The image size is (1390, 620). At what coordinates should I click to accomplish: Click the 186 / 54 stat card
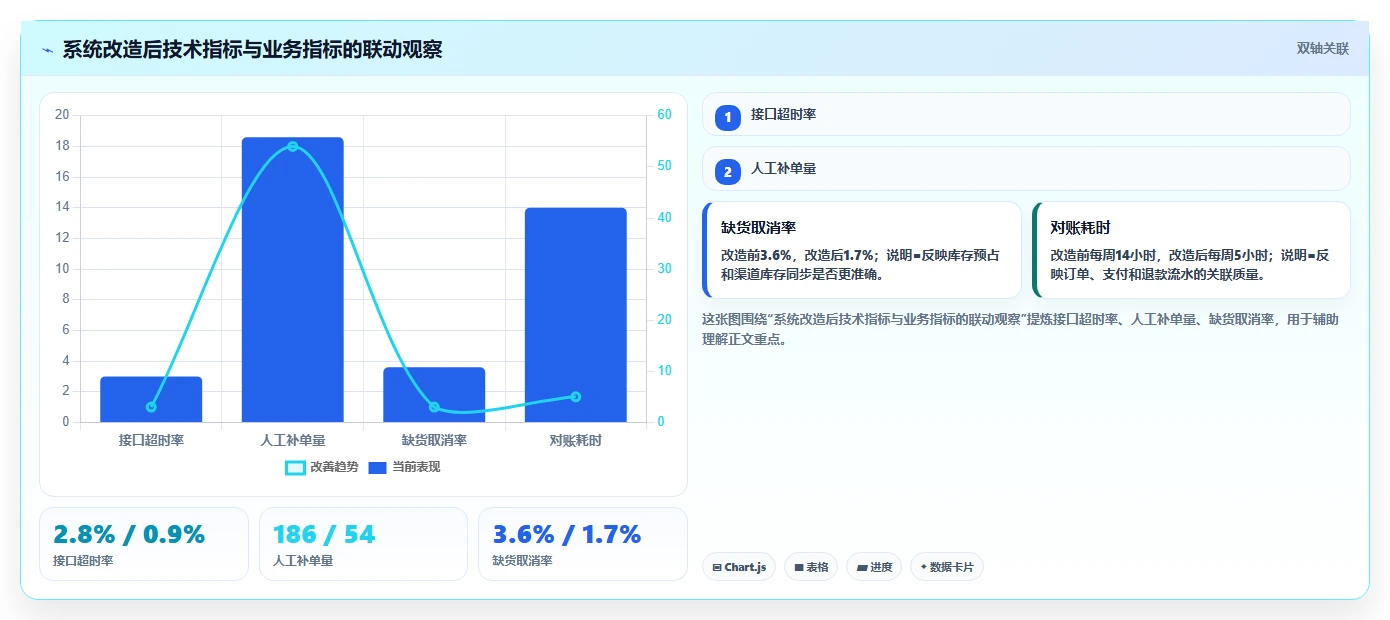pos(363,544)
